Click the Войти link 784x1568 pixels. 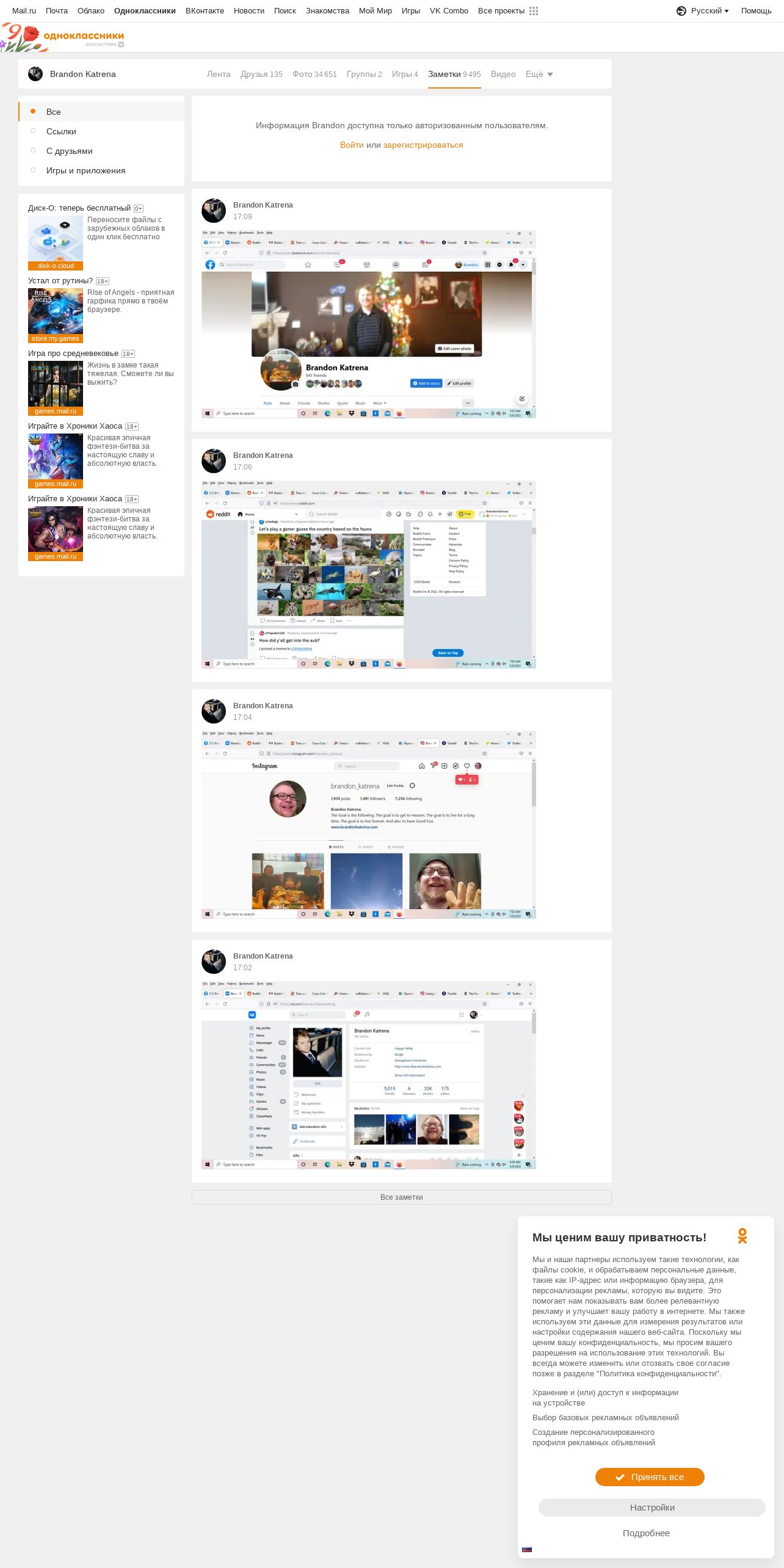(352, 145)
